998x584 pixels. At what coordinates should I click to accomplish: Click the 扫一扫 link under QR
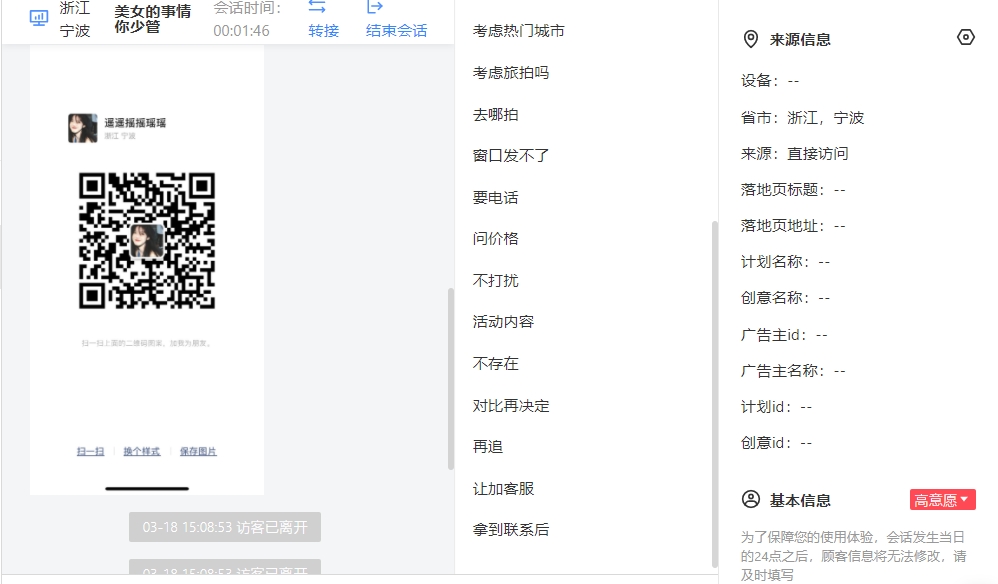click(90, 451)
